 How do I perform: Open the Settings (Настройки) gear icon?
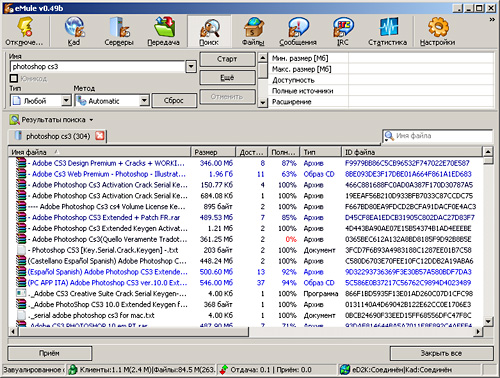click(x=438, y=27)
